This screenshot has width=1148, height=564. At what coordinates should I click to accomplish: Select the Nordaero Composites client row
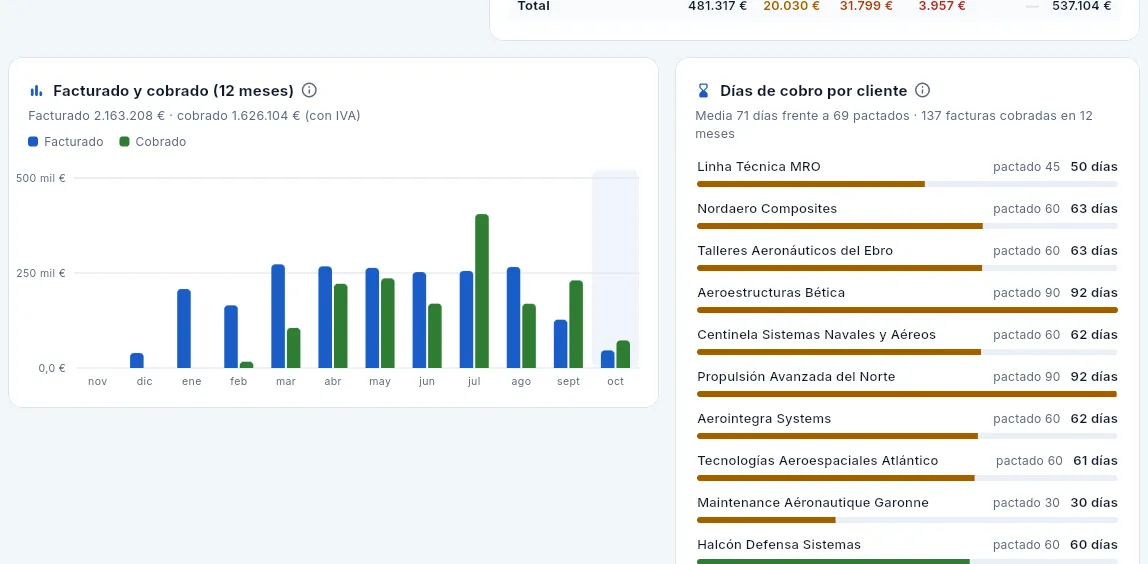click(907, 215)
